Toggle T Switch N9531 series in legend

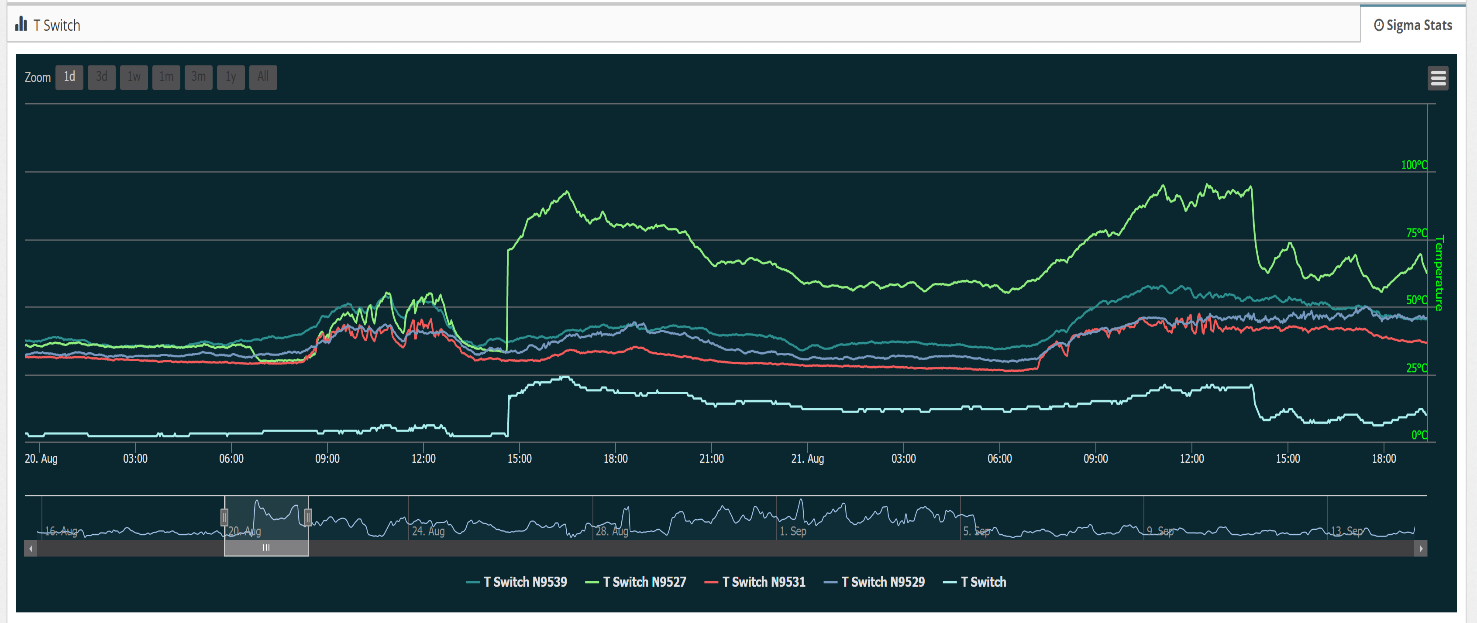coord(755,582)
